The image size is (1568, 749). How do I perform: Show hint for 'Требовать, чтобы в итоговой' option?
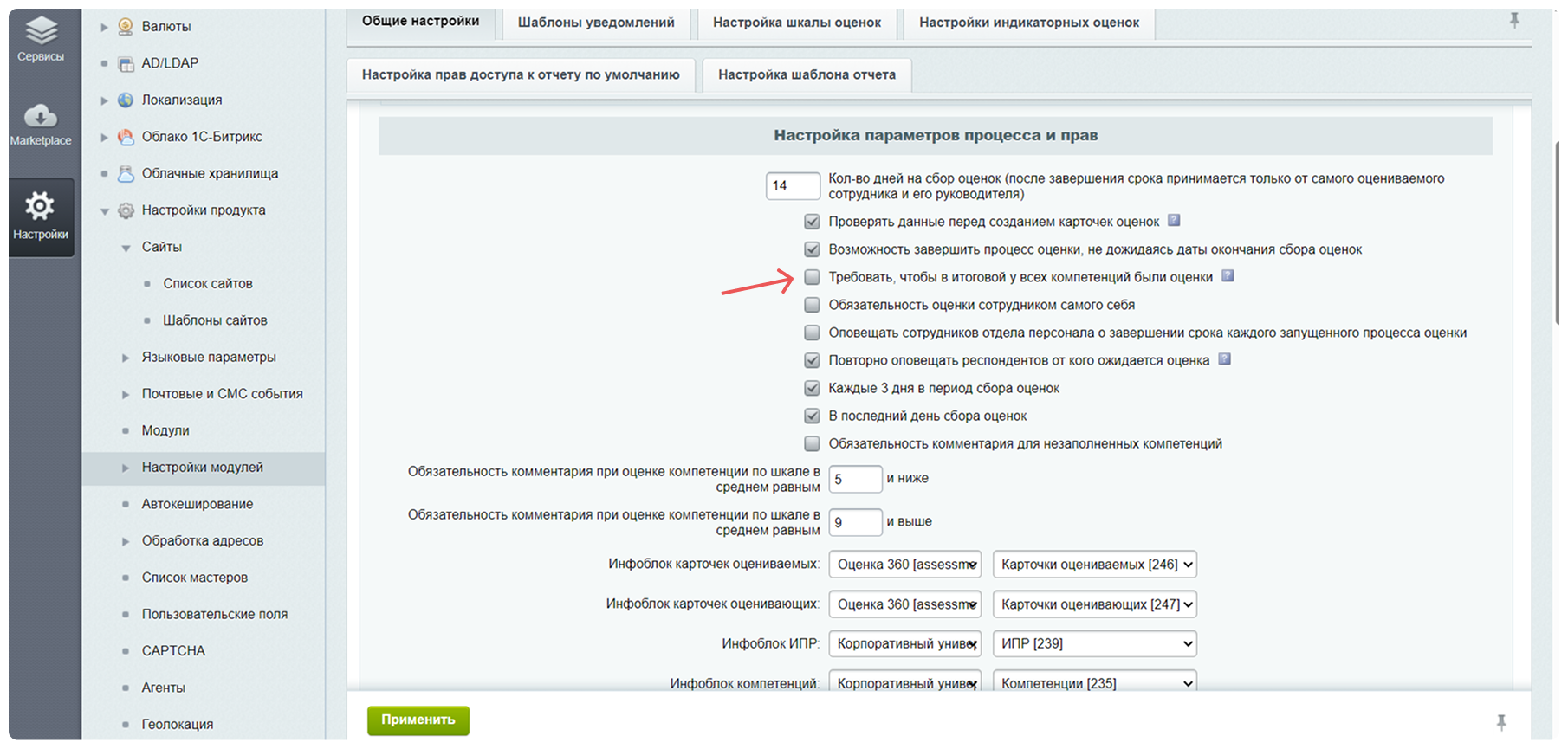(x=1228, y=275)
